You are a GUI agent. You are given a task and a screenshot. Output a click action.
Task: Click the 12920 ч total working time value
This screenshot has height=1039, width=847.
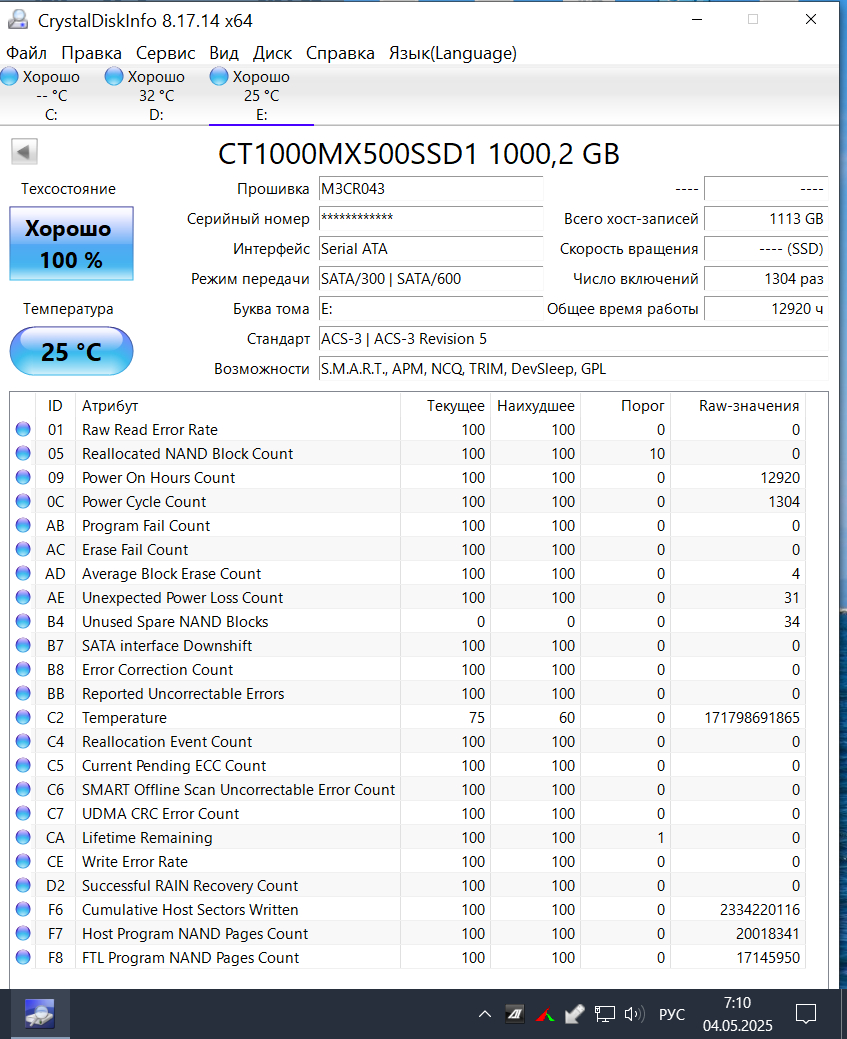tap(766, 309)
